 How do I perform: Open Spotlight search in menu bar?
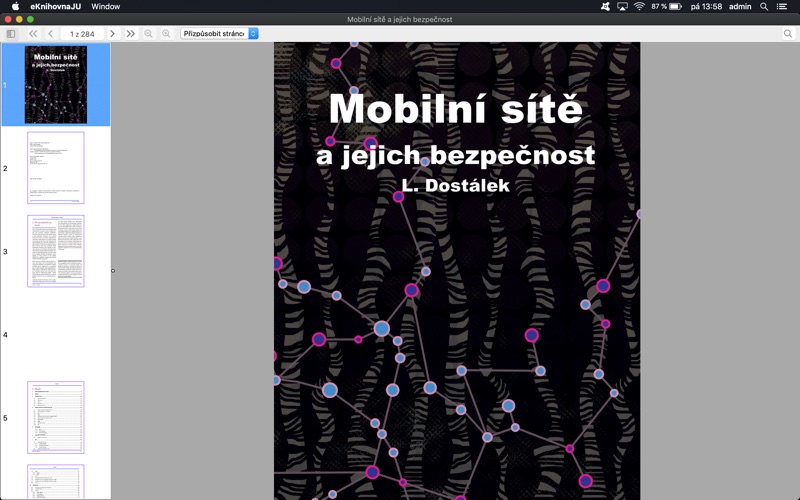pyautogui.click(x=764, y=7)
